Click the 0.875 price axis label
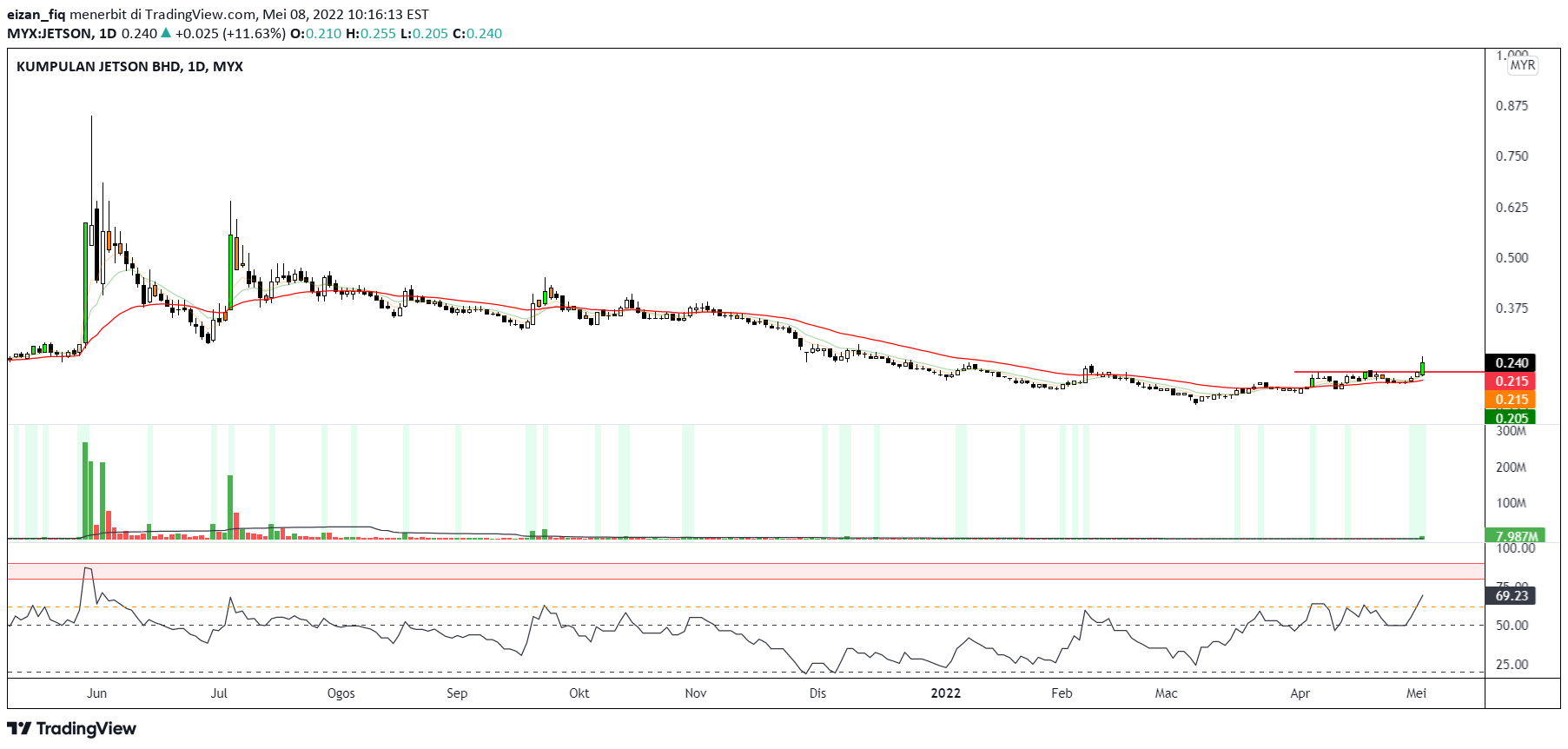1568x749 pixels. (x=1512, y=105)
